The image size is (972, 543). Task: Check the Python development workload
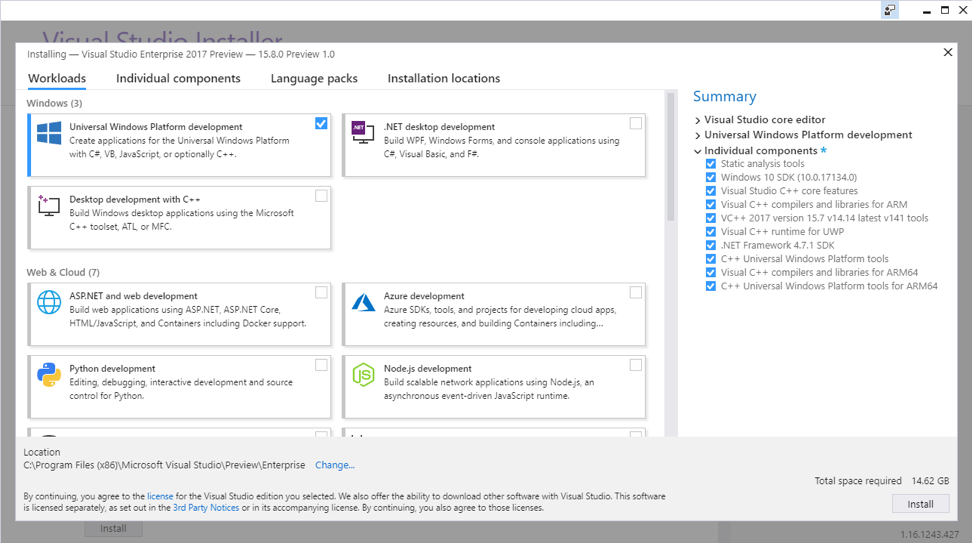pos(321,365)
